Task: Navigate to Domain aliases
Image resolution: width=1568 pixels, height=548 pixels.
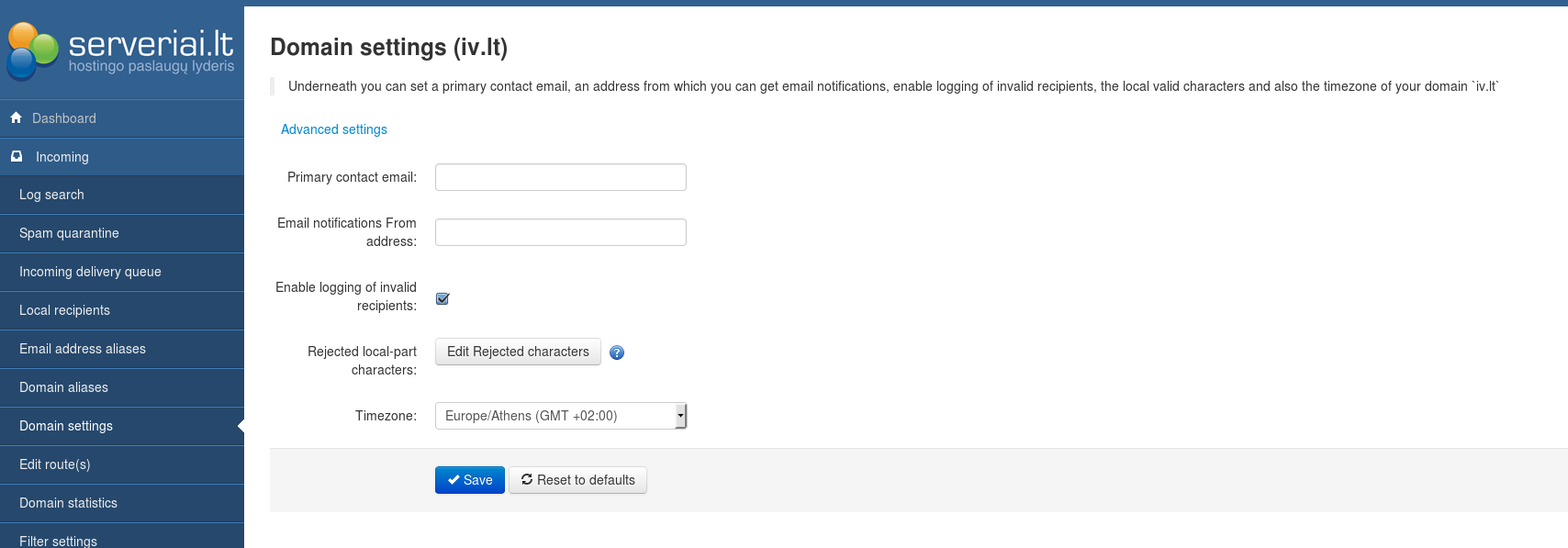Action: pyautogui.click(x=63, y=387)
